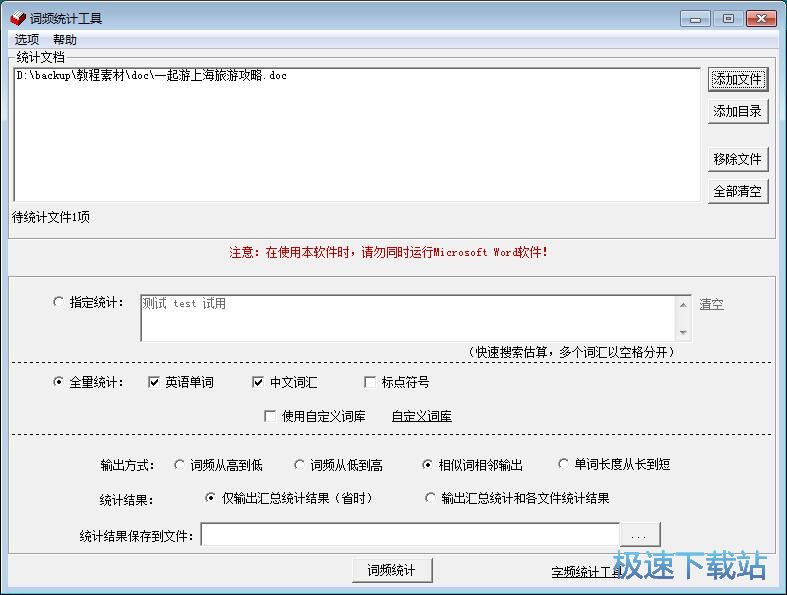Open the 帮助 menu
The height and width of the screenshot is (595, 787).
pyautogui.click(x=65, y=39)
